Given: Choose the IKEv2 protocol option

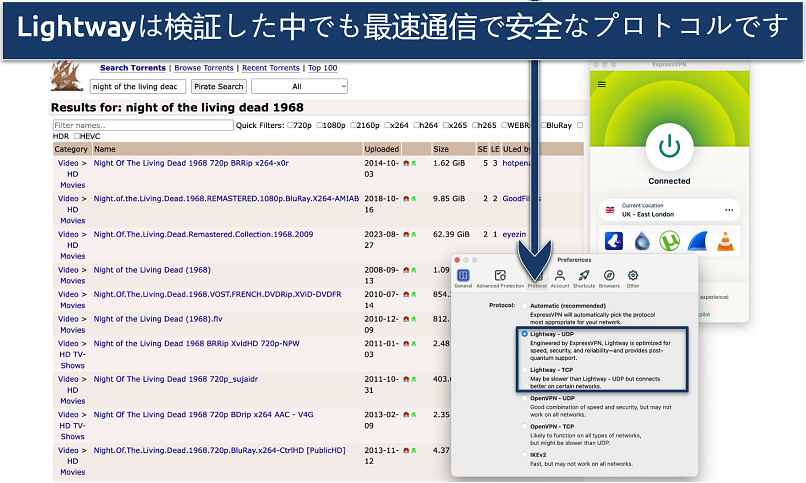Looking at the screenshot, I should 525,454.
